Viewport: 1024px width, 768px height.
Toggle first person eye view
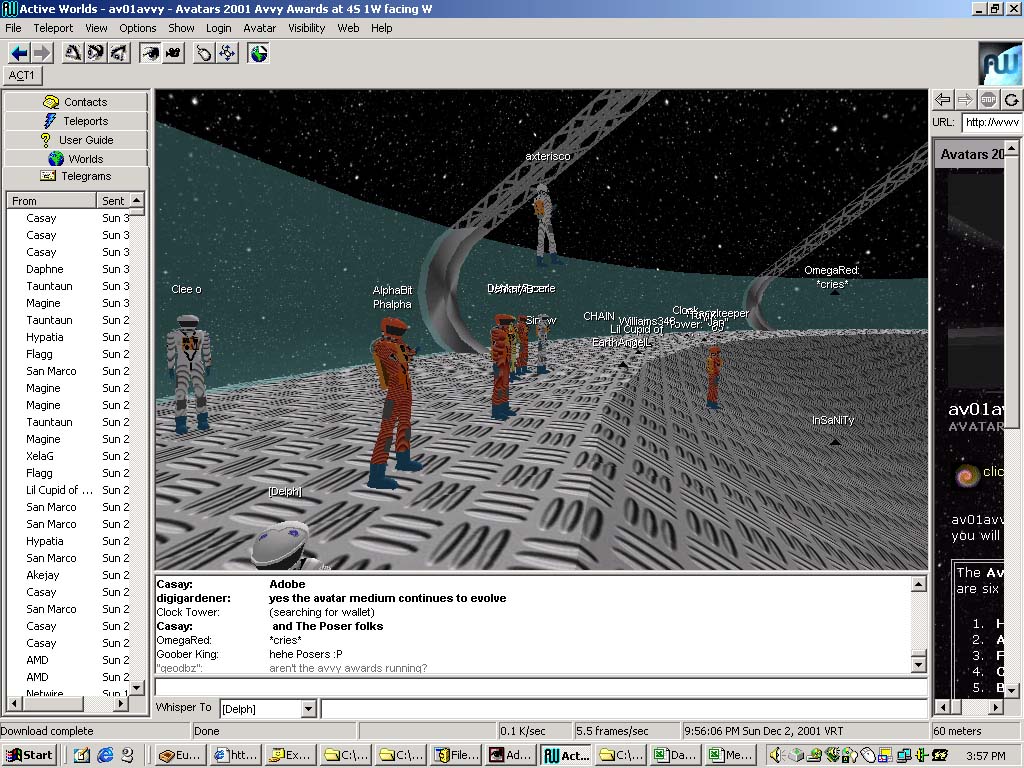coord(150,52)
